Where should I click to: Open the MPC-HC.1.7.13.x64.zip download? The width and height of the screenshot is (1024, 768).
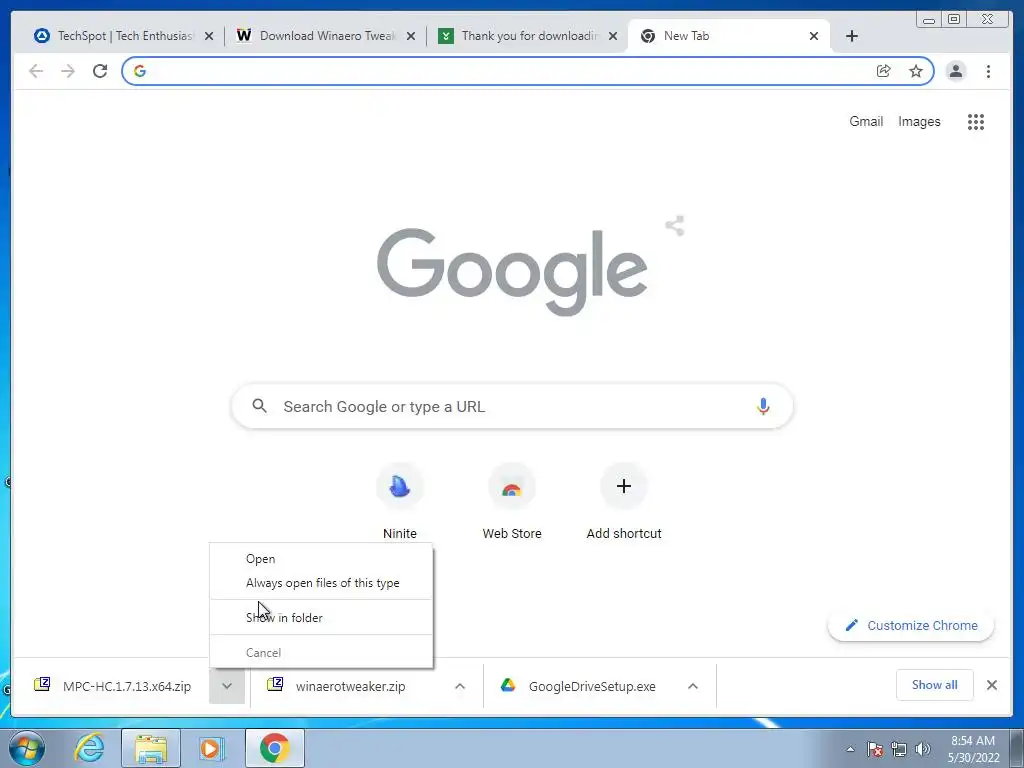[x=112, y=686]
